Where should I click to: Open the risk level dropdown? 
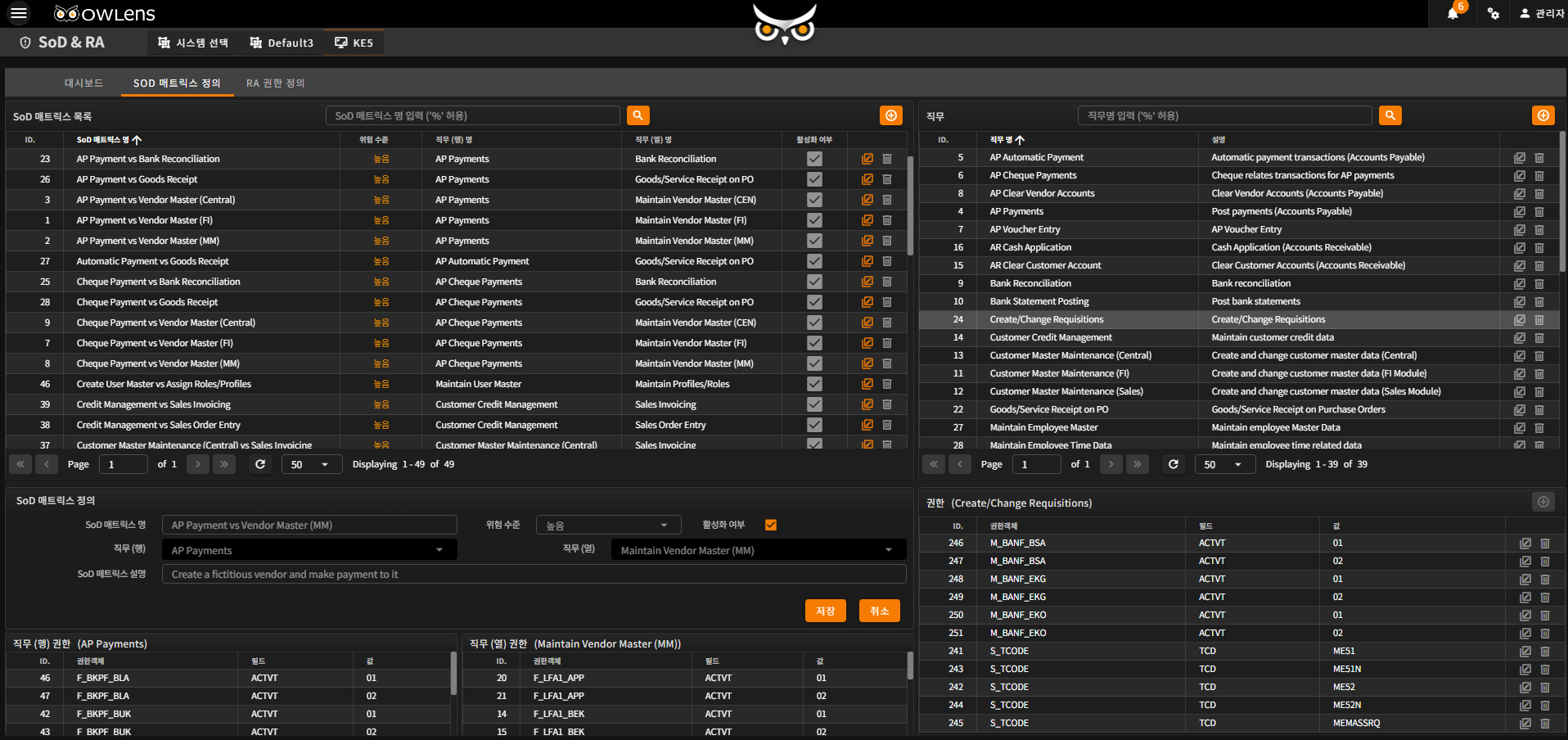(x=608, y=526)
